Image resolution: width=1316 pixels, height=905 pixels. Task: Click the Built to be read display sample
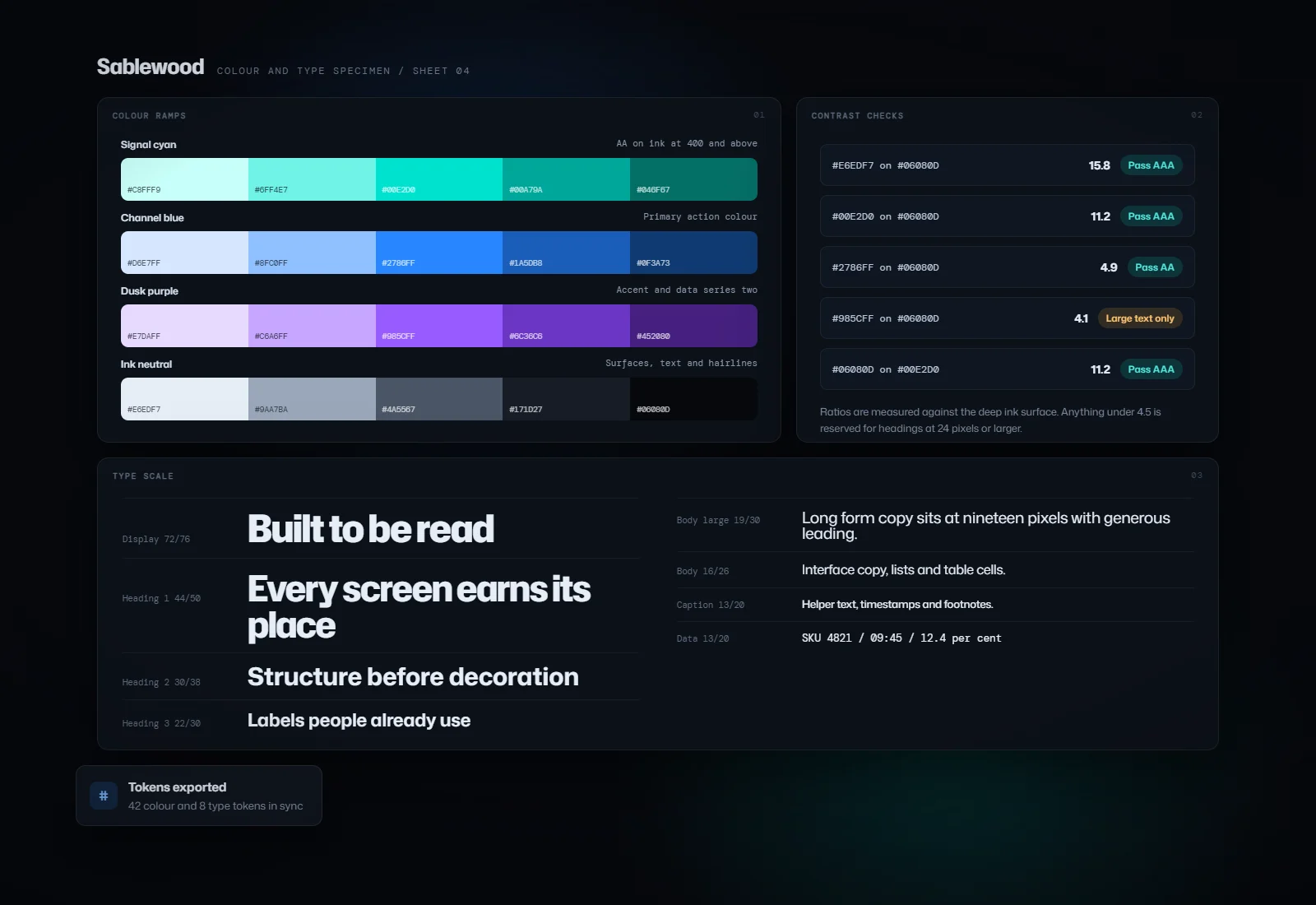[371, 529]
